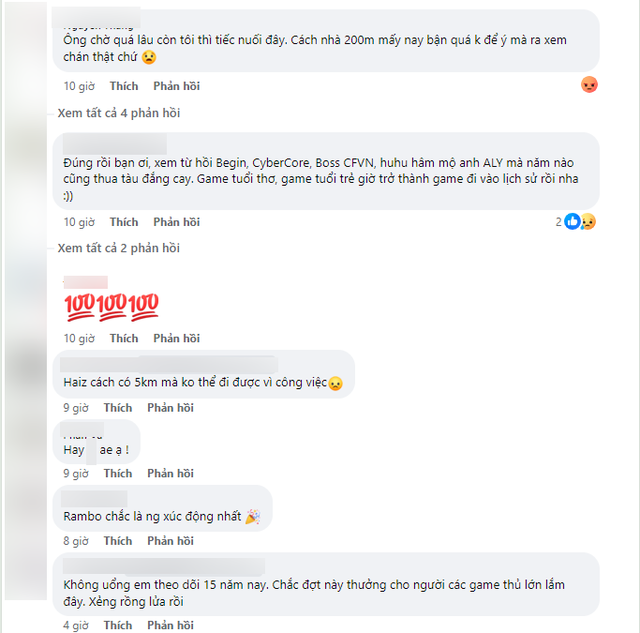
Task: Click the reaction count '2' on second comment
Action: (x=558, y=222)
